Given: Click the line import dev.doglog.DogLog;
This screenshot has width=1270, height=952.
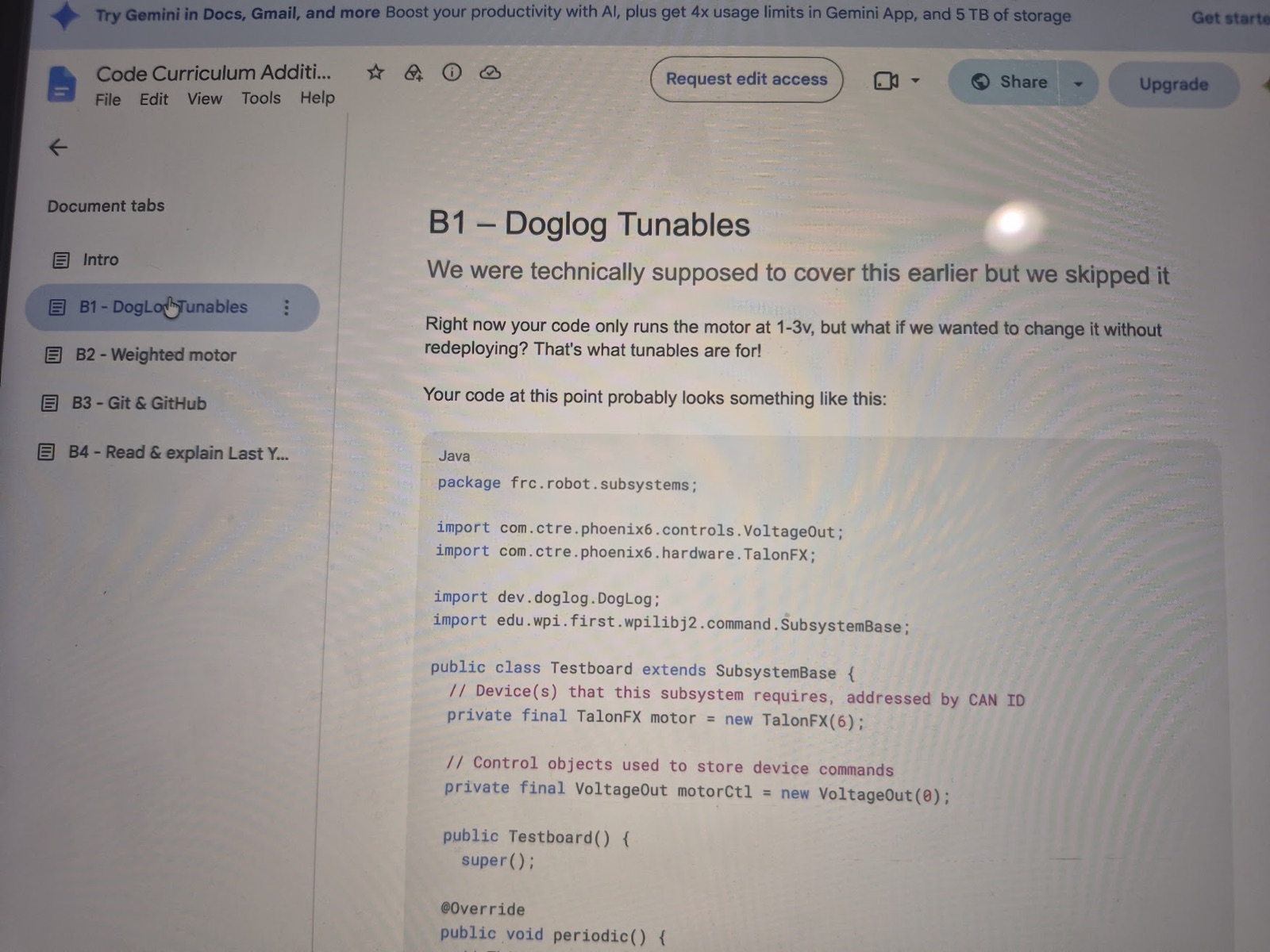Looking at the screenshot, I should pyautogui.click(x=547, y=598).
